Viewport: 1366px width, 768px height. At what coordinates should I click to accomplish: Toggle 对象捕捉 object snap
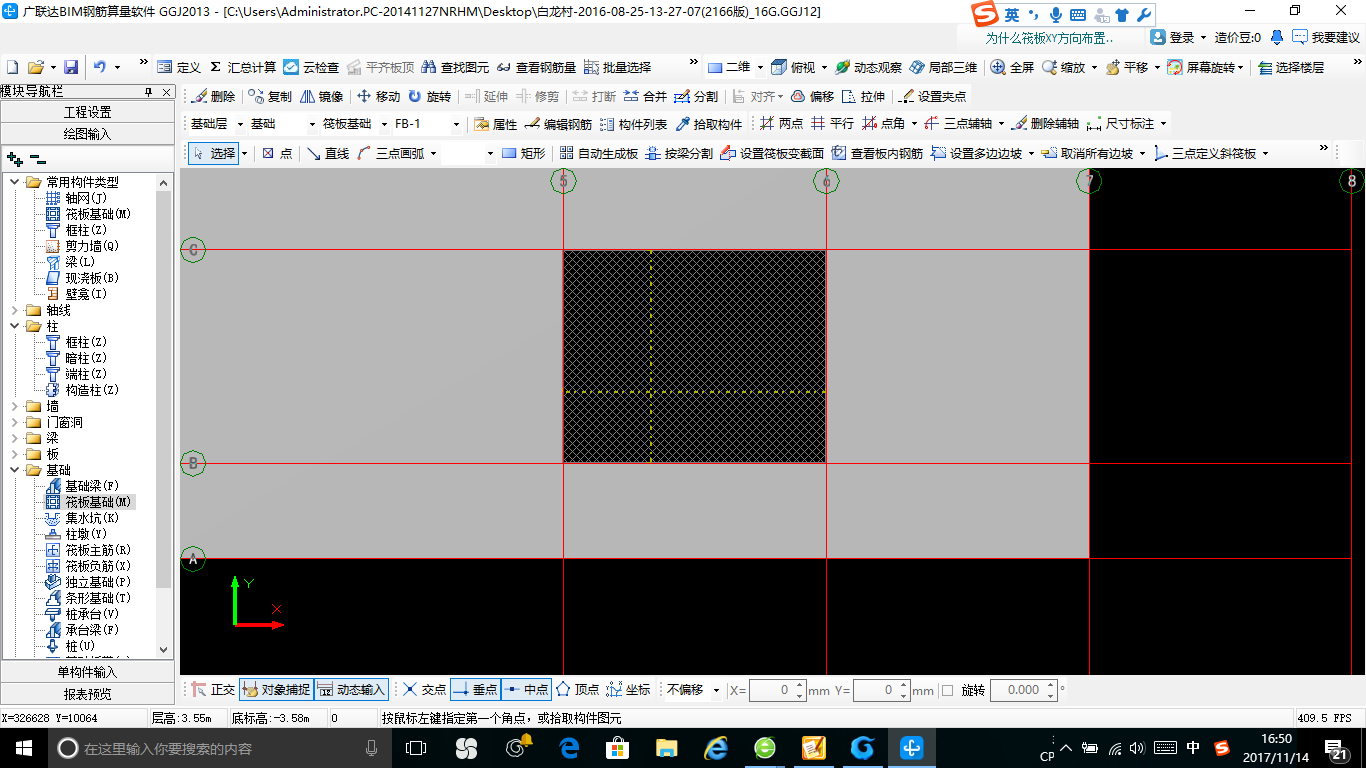(x=275, y=690)
